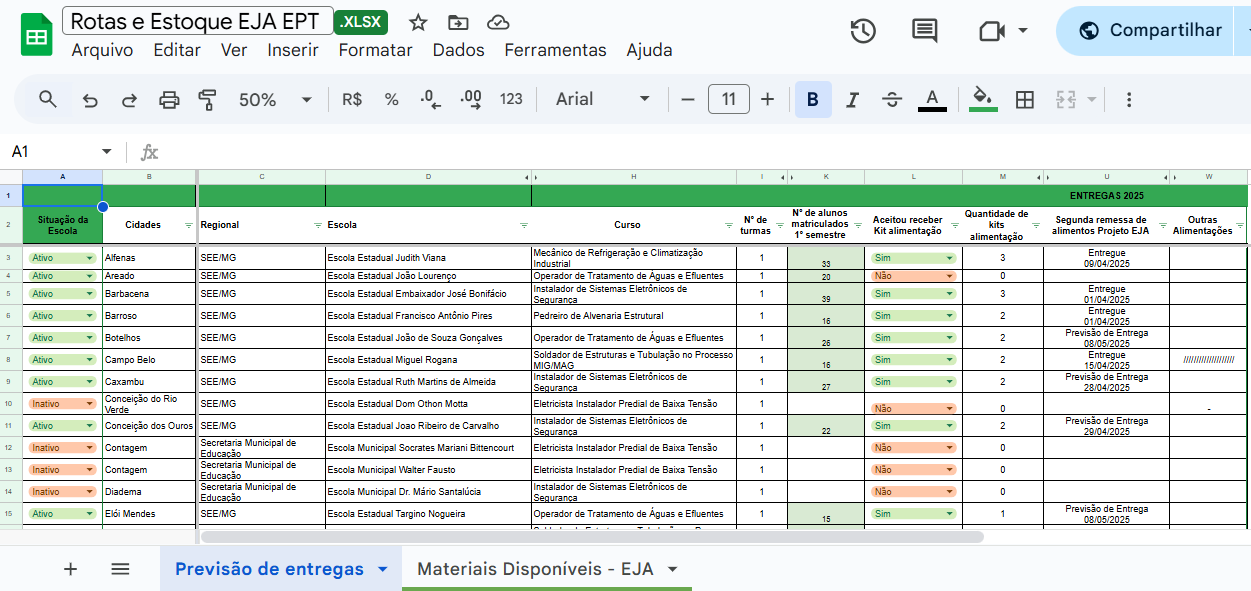Open the Inserir menu
1251x591 pixels.
click(293, 50)
